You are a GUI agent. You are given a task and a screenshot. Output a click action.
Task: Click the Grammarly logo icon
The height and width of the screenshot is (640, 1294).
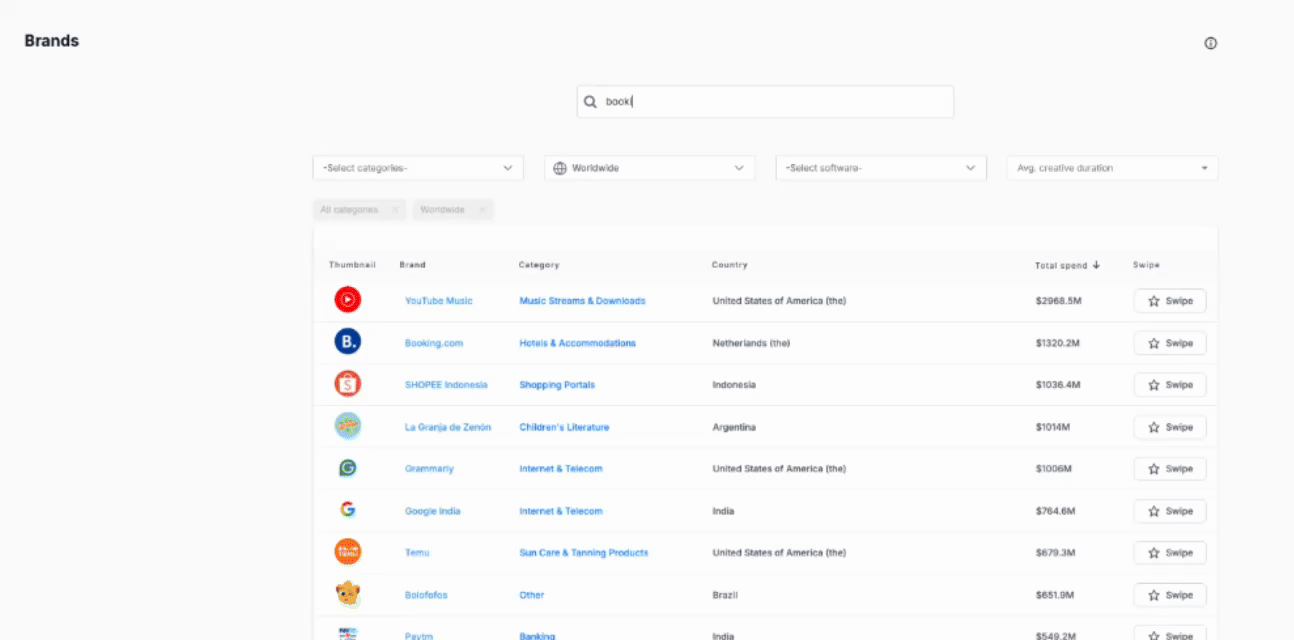point(347,468)
